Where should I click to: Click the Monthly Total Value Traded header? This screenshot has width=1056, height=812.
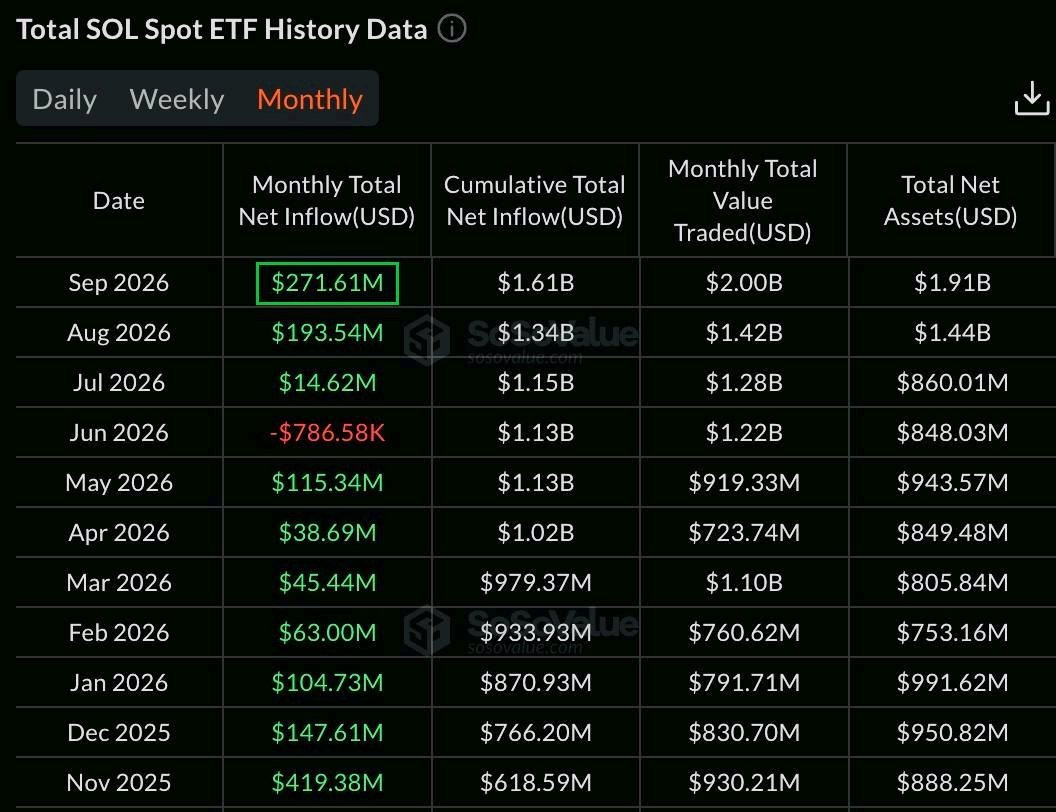[x=743, y=201]
